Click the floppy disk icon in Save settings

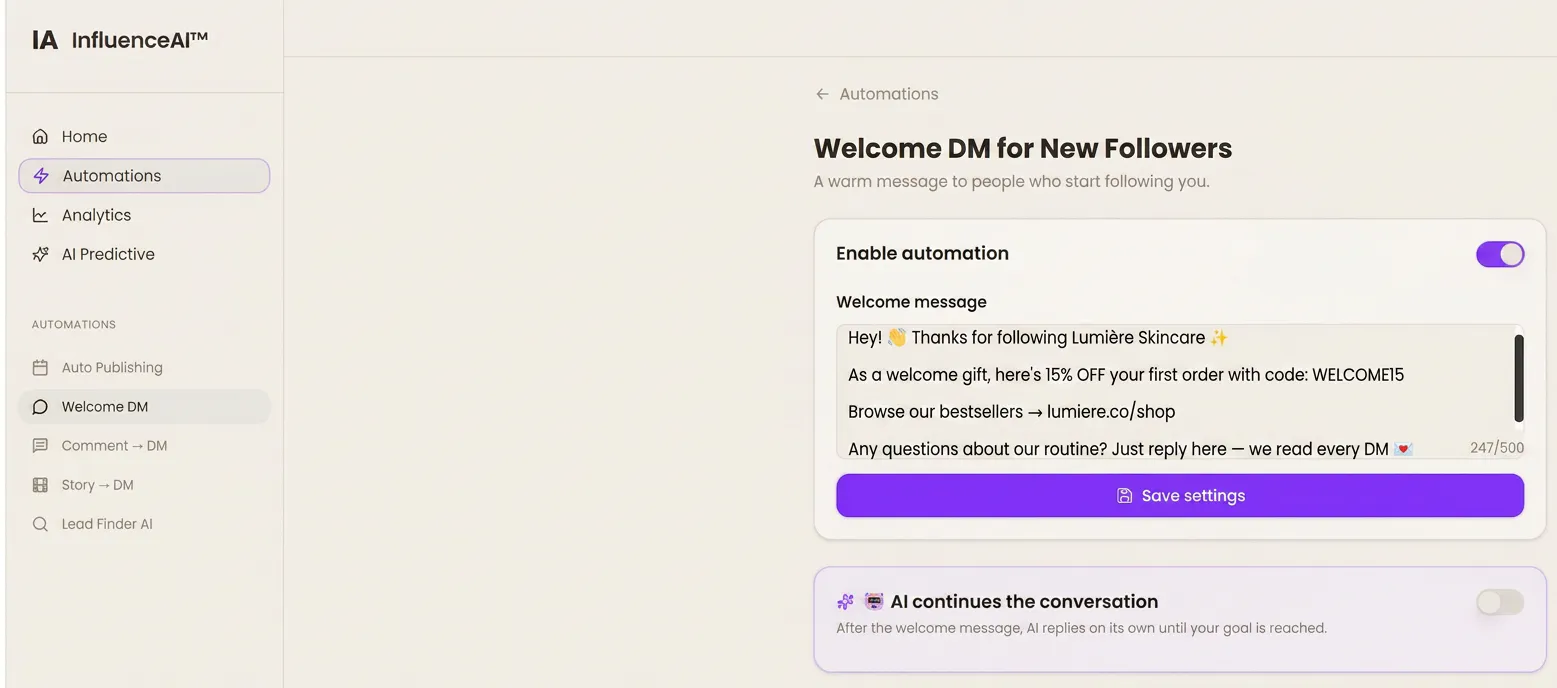(1124, 496)
